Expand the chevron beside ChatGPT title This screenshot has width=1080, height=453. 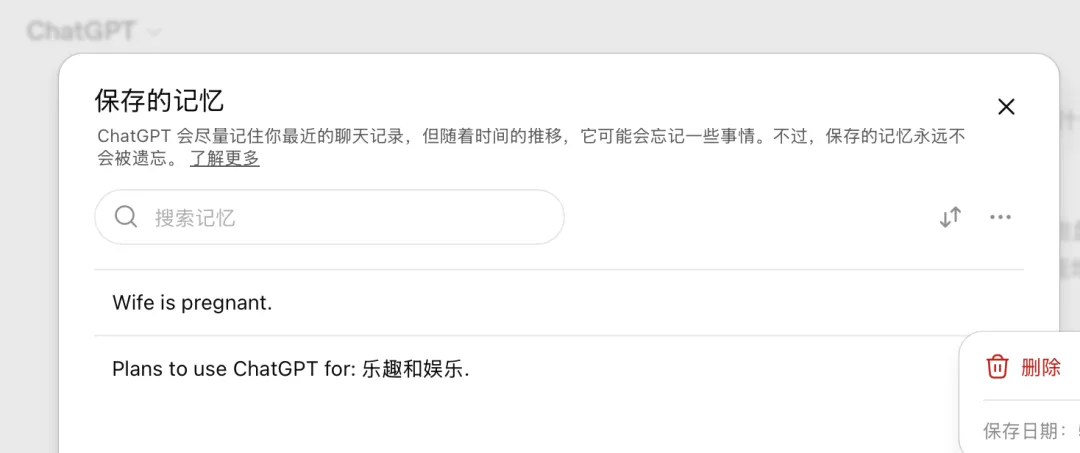click(154, 32)
